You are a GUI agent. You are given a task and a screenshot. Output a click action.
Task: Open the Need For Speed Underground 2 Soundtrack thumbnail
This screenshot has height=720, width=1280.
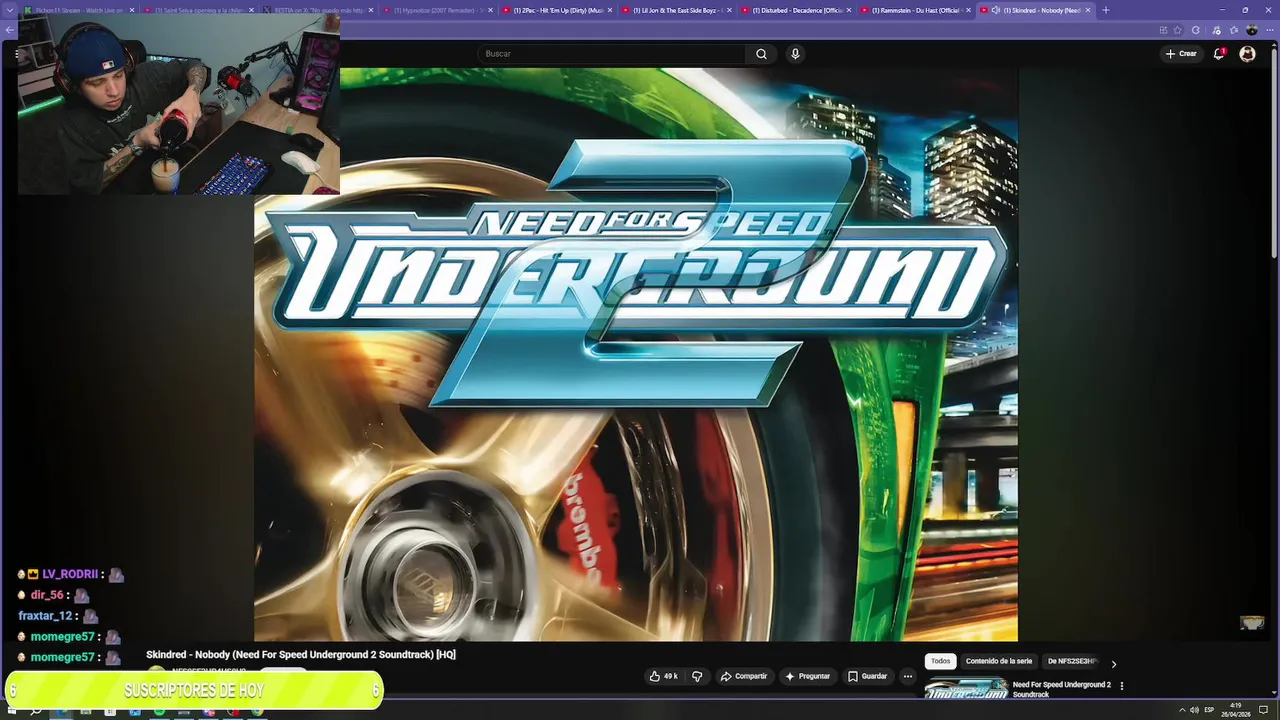coord(966,689)
